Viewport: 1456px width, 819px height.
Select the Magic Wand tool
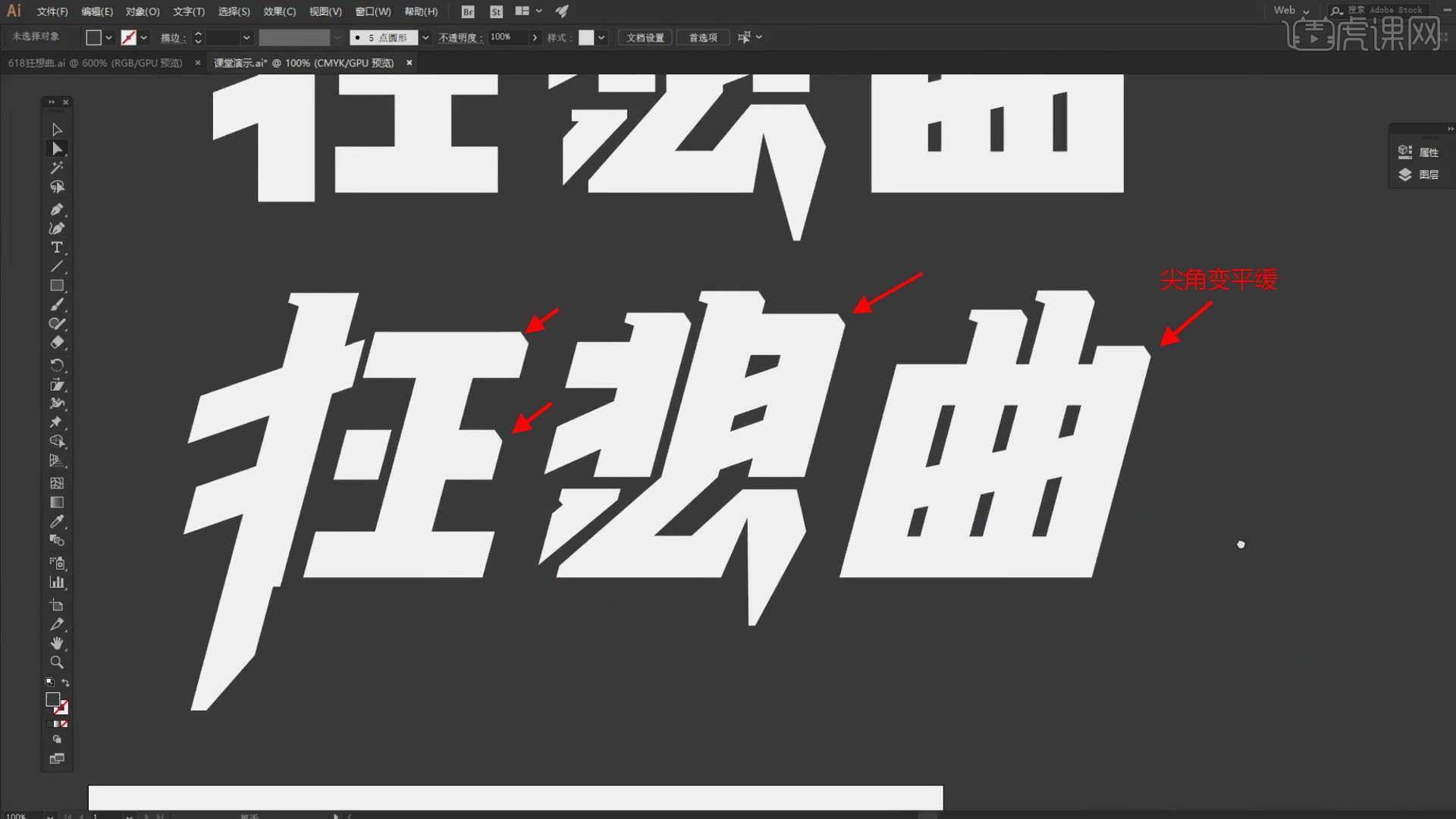(x=57, y=168)
